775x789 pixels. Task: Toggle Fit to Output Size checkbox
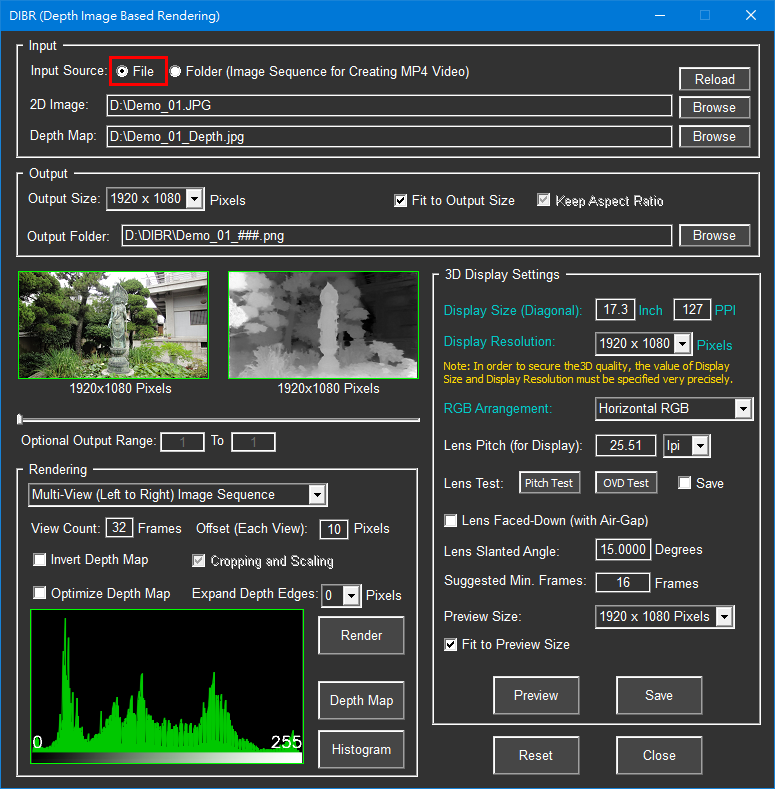pyautogui.click(x=401, y=201)
